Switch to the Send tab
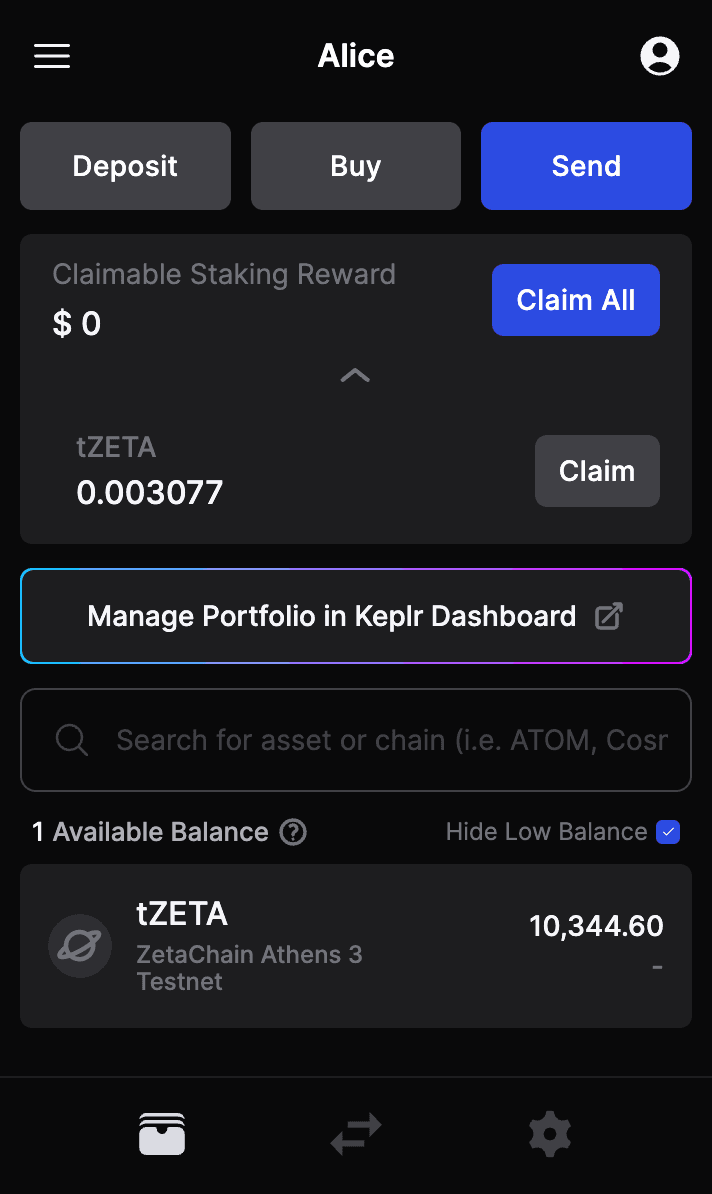 (586, 166)
